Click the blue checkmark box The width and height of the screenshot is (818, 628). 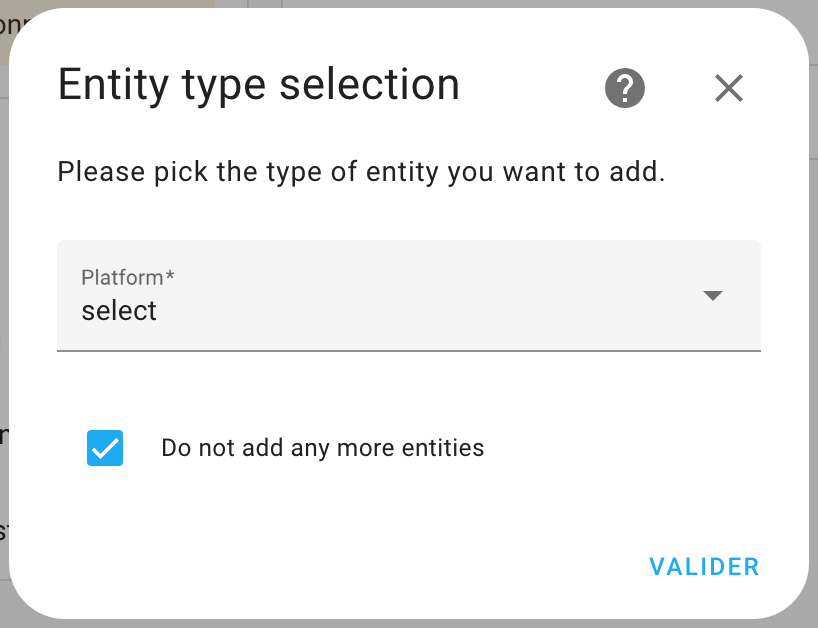click(x=105, y=448)
